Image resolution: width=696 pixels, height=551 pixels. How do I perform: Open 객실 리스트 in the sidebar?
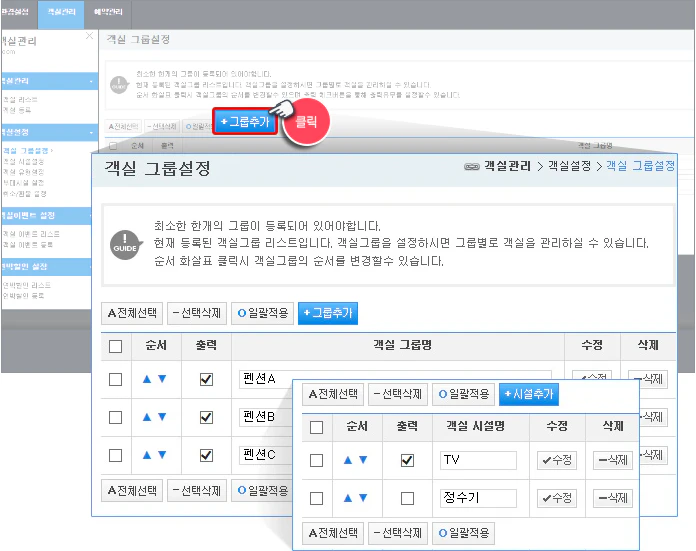pos(20,100)
